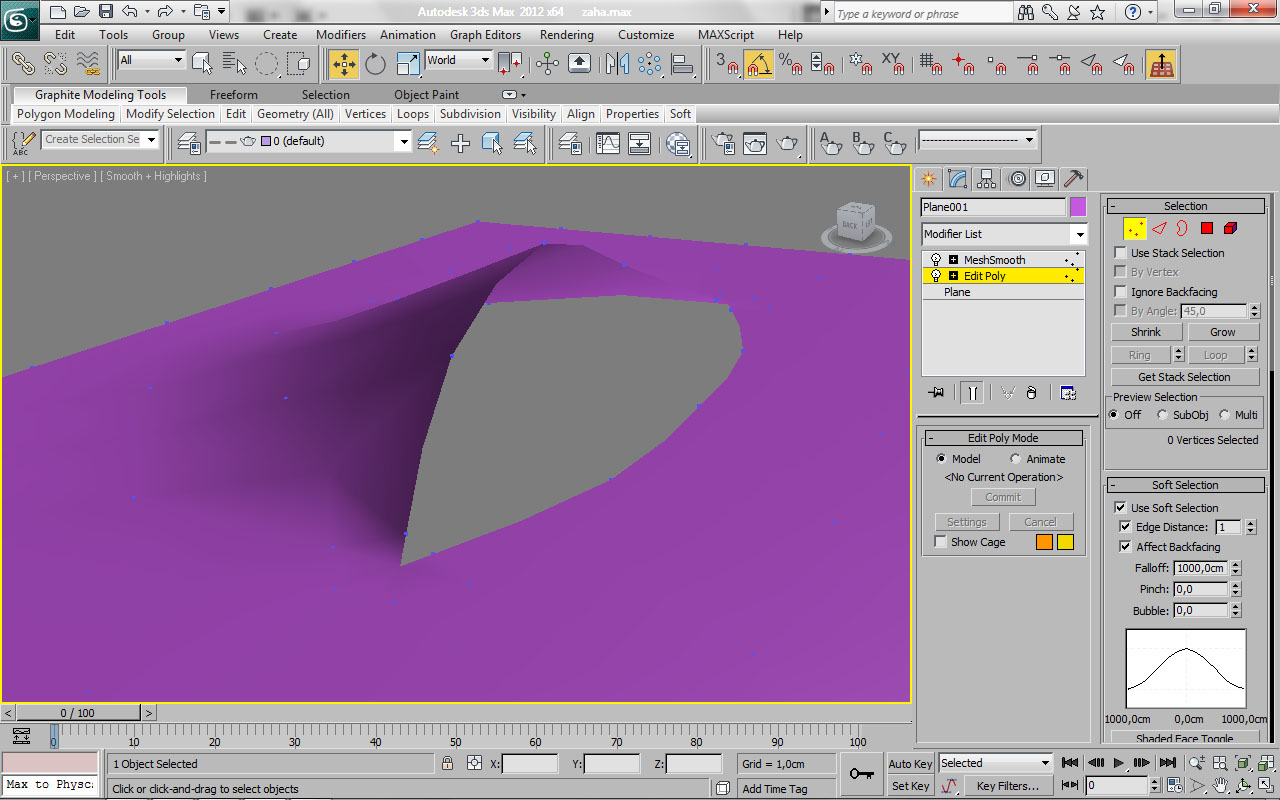Open the Hierarchy command panel tab
Viewport: 1280px width, 800px height.
[x=987, y=179]
